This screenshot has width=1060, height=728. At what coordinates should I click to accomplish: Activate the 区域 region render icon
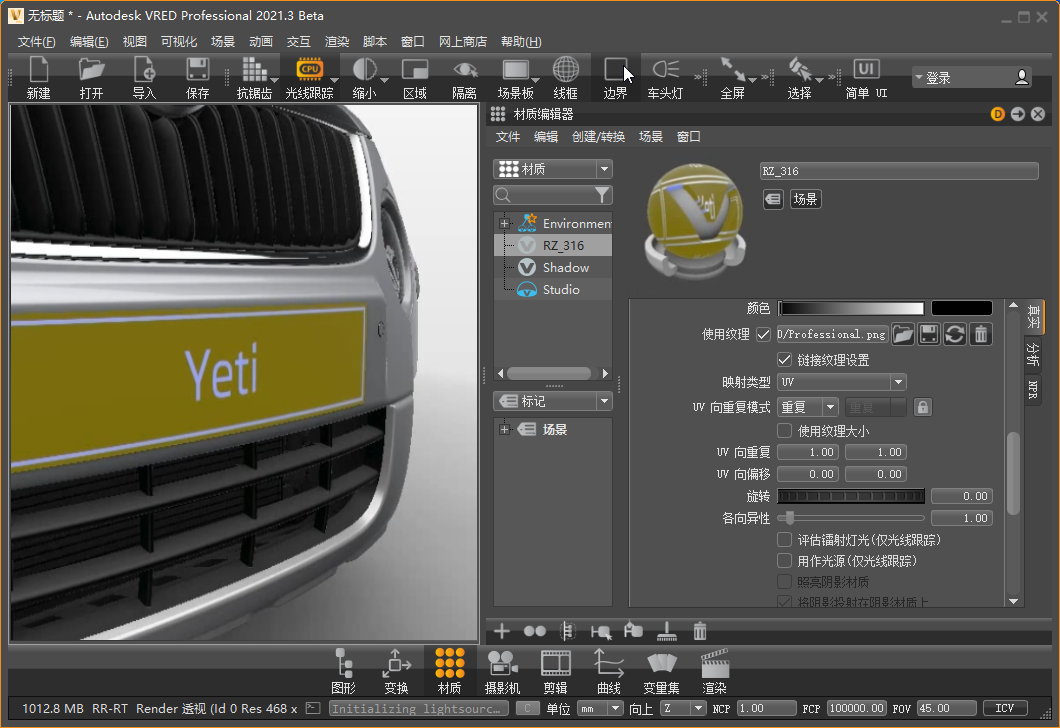pyautogui.click(x=414, y=78)
